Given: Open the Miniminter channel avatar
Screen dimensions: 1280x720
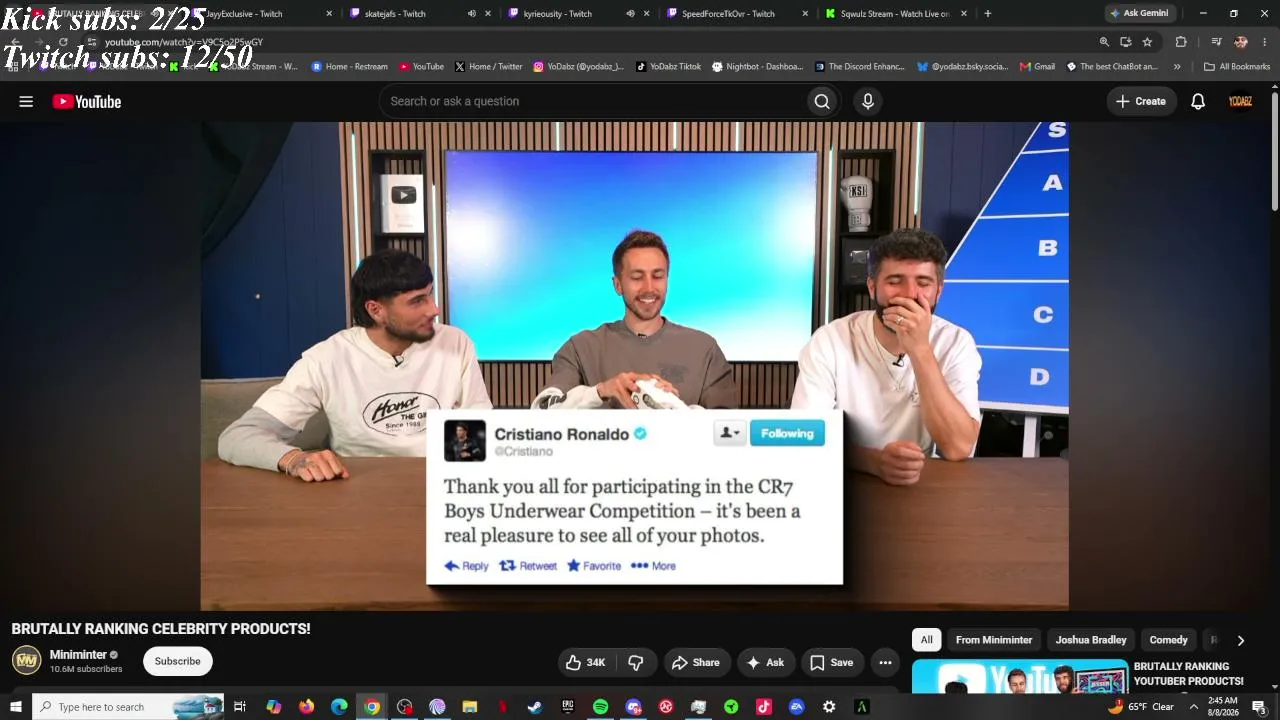Looking at the screenshot, I should point(27,661).
